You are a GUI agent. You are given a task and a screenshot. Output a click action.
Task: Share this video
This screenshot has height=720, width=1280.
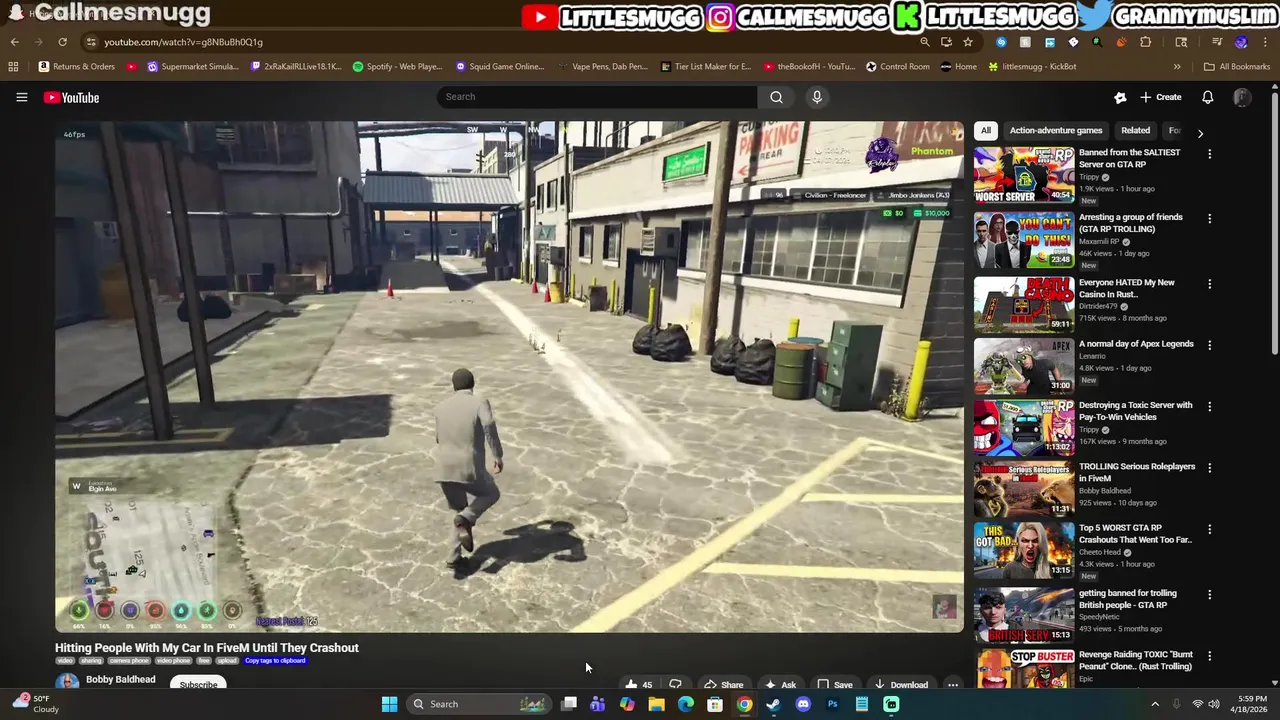(723, 685)
